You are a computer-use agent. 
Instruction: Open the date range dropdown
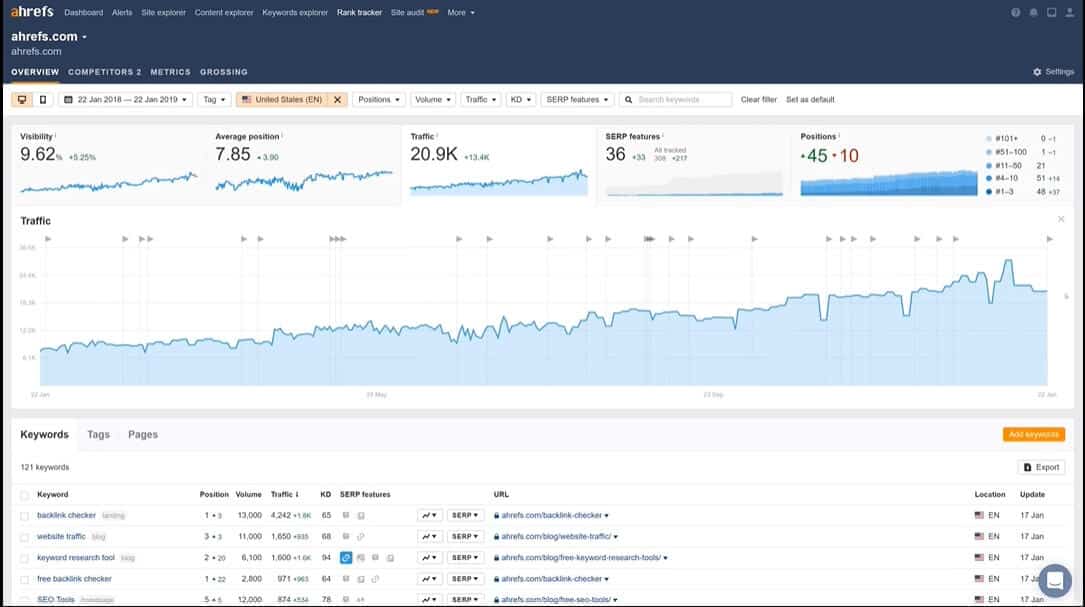click(126, 100)
